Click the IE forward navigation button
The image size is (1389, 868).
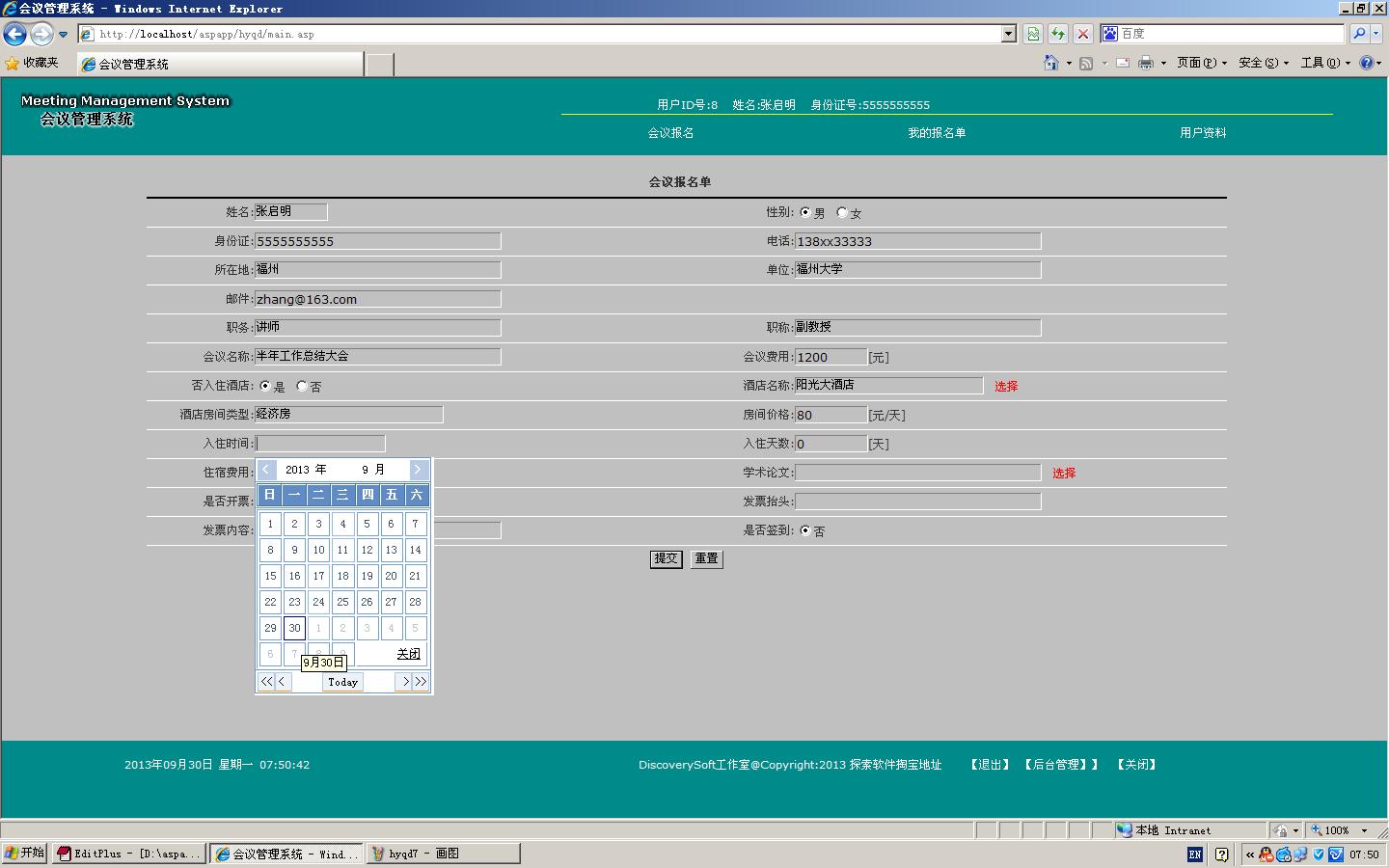pyautogui.click(x=41, y=34)
